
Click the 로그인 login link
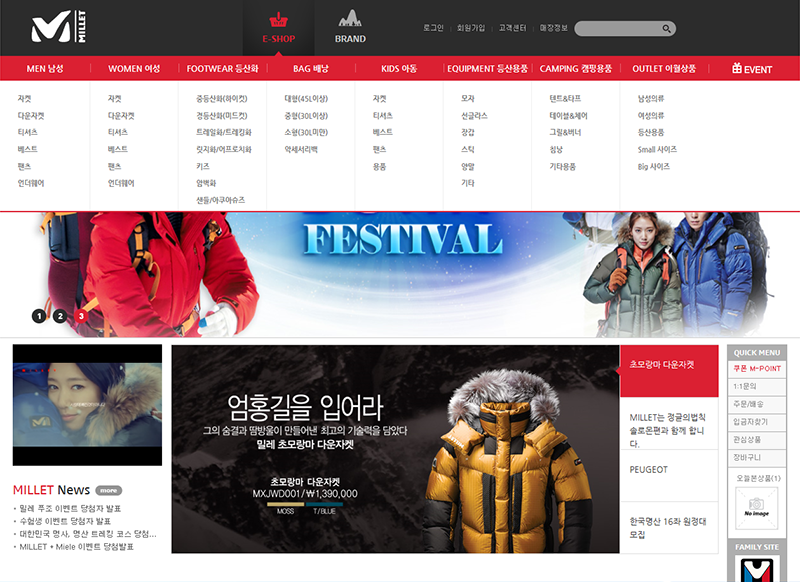(433, 28)
